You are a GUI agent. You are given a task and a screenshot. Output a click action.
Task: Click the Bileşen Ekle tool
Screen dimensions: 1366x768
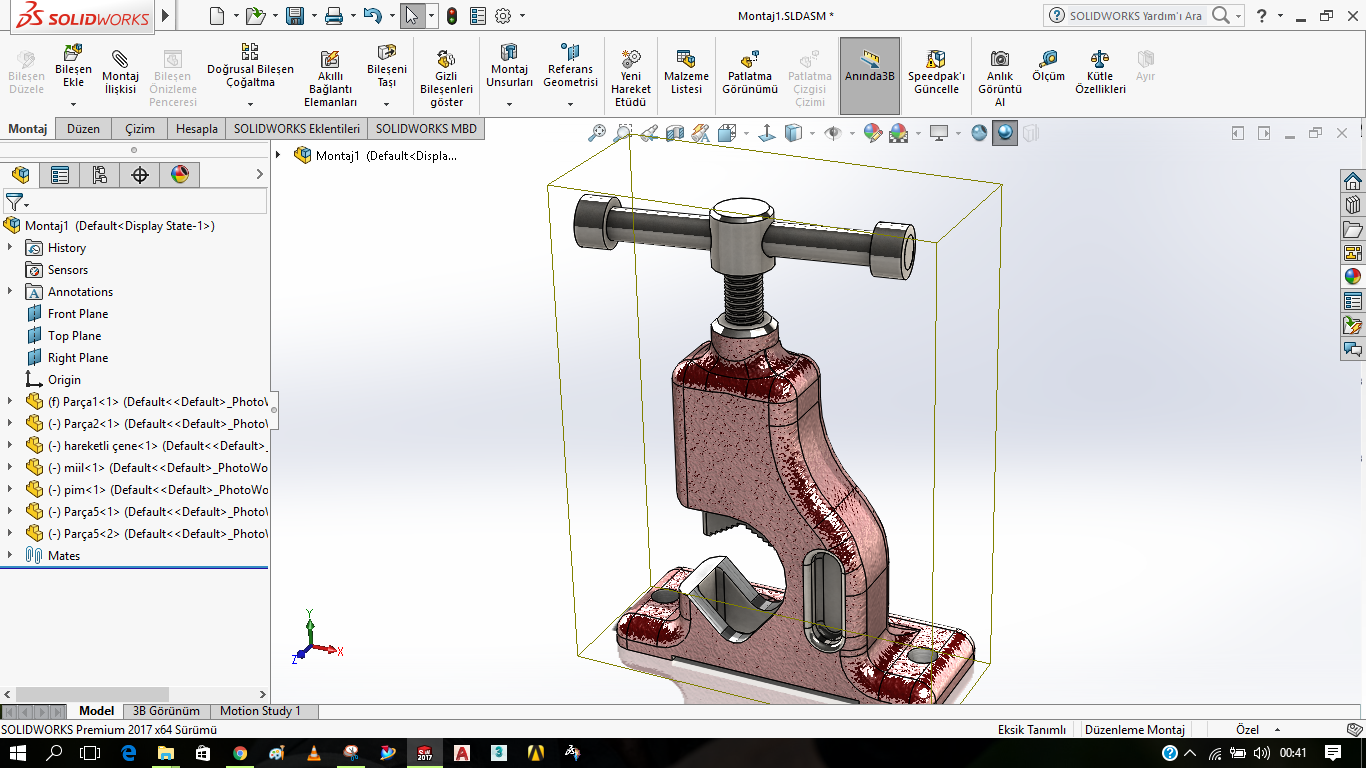coord(73,65)
